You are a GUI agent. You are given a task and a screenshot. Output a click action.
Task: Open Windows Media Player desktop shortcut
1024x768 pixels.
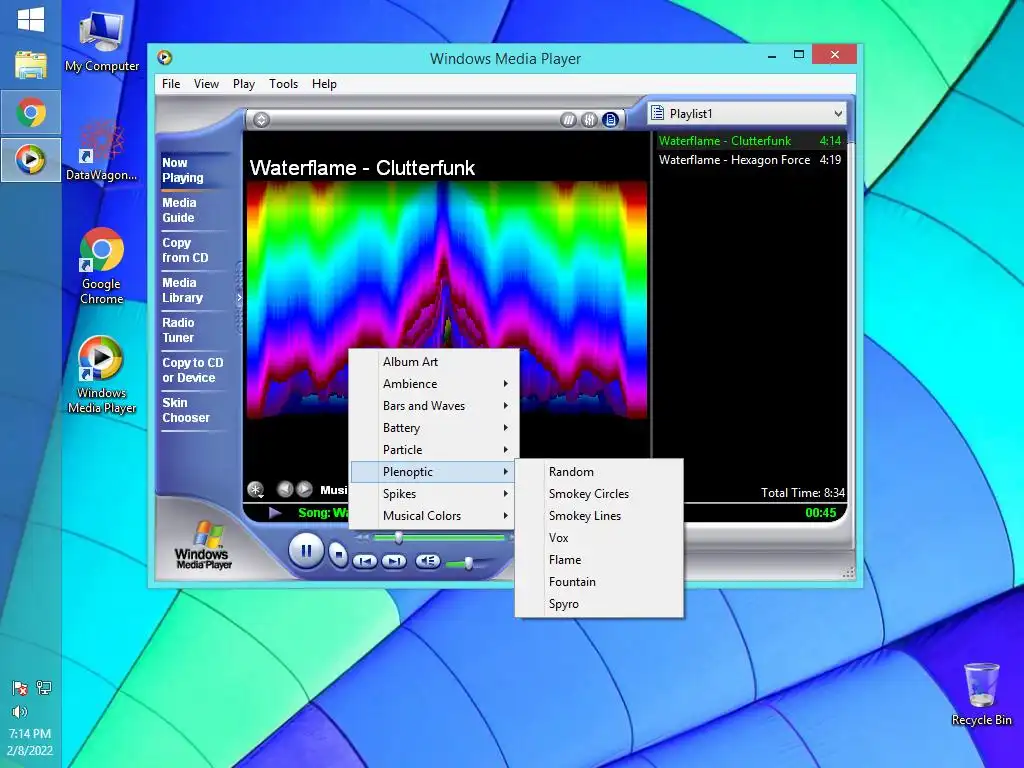point(101,375)
